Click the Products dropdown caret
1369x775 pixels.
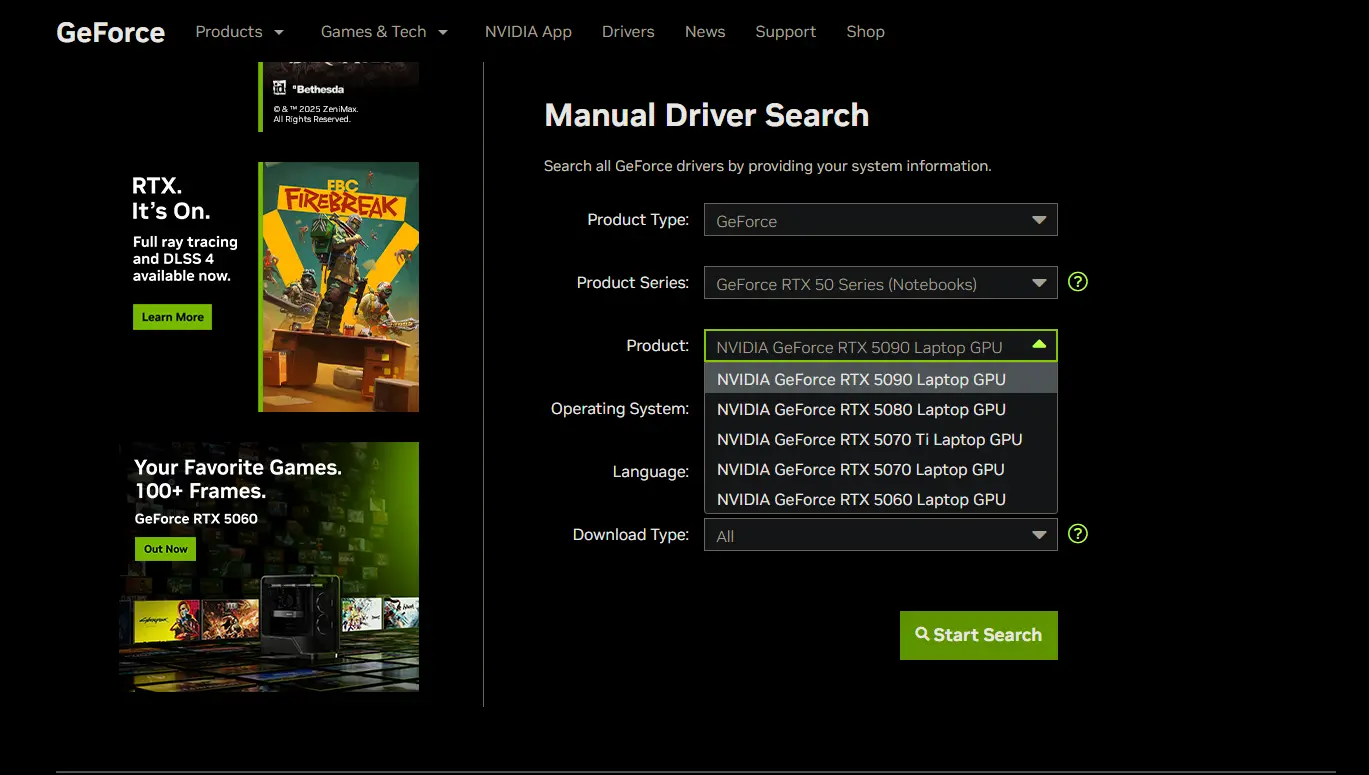click(279, 33)
